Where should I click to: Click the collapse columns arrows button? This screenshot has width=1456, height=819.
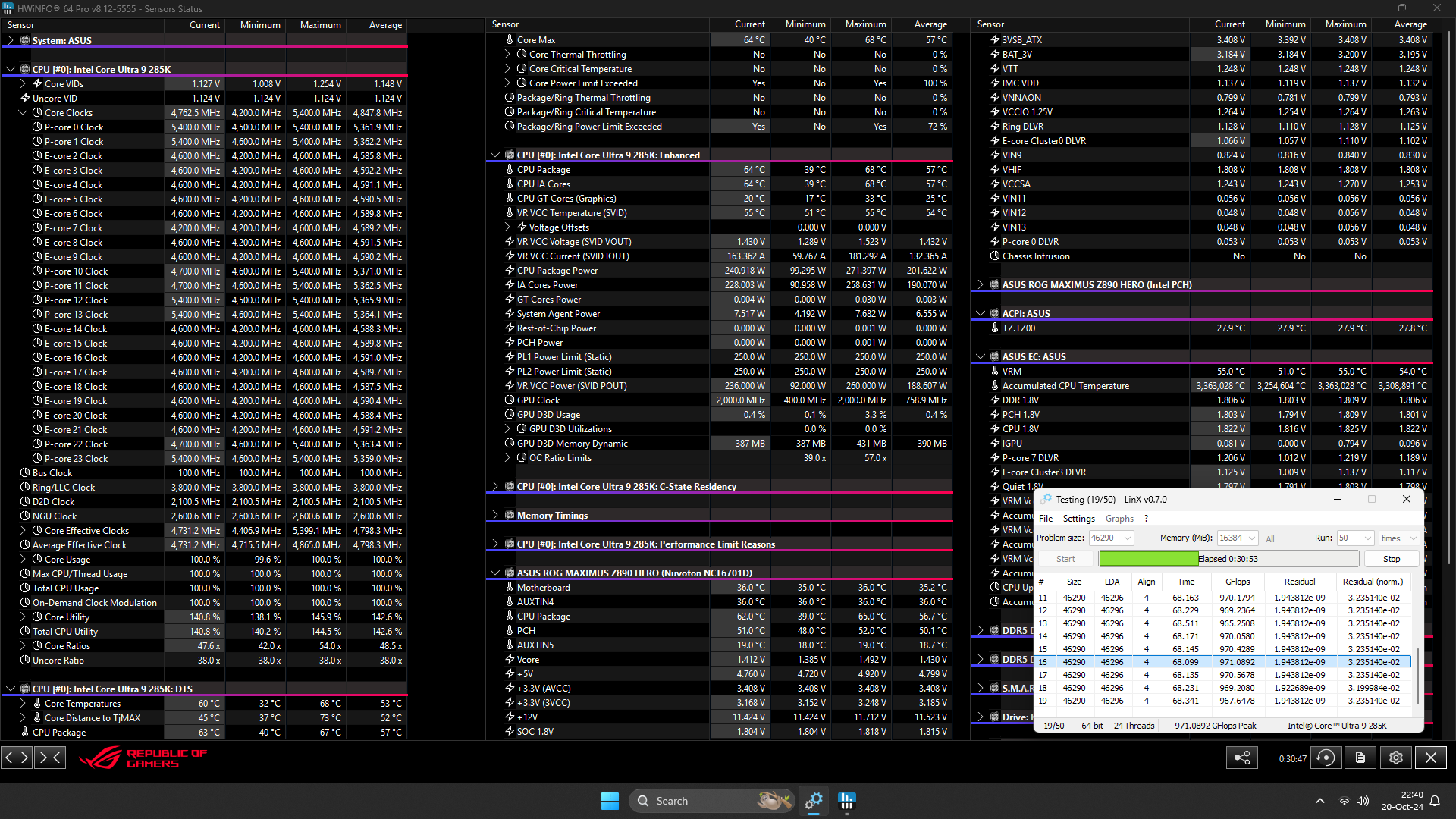pyautogui.click(x=50, y=757)
